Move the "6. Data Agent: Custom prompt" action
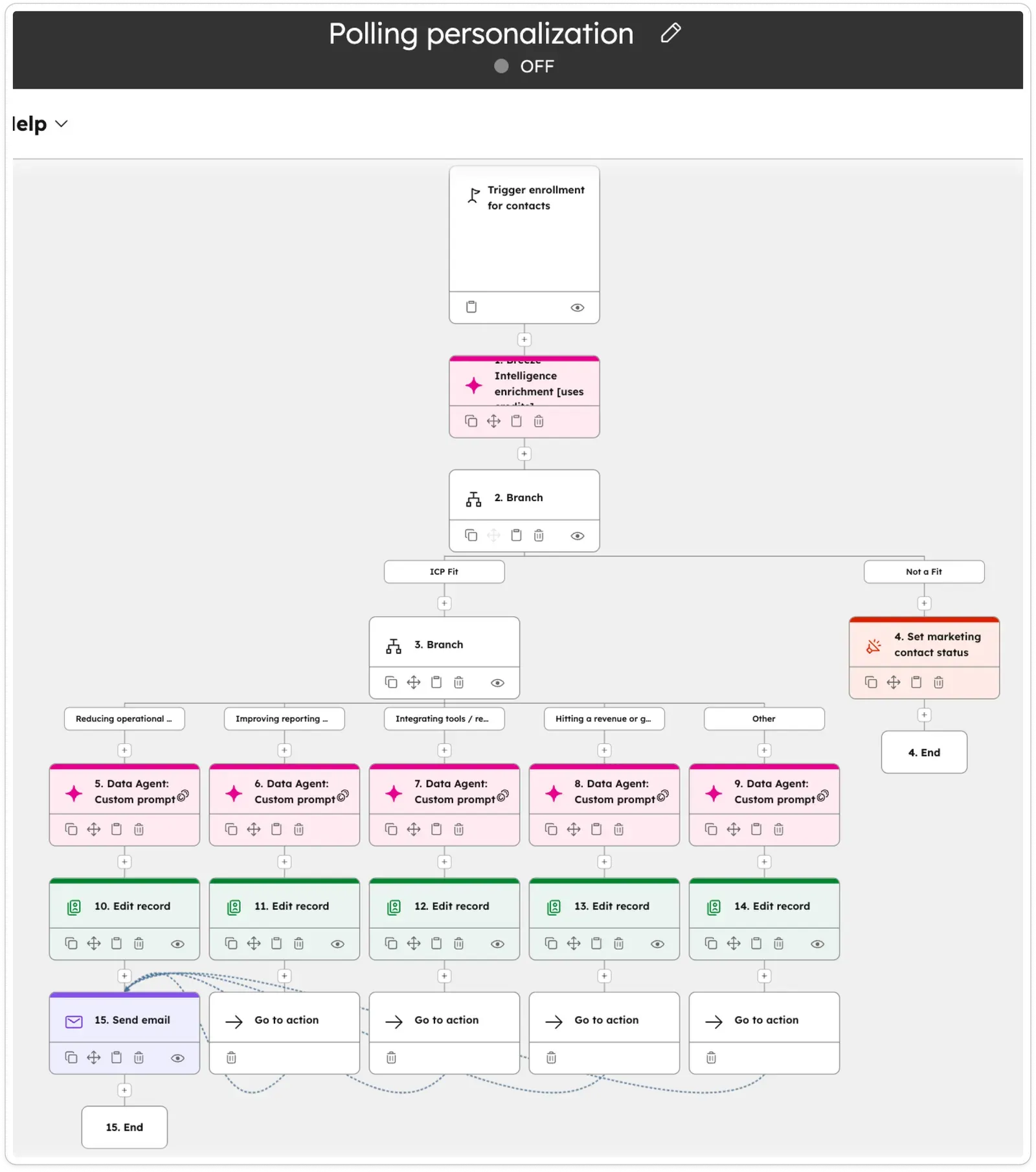Image resolution: width=1036 pixels, height=1172 pixels. click(x=253, y=829)
